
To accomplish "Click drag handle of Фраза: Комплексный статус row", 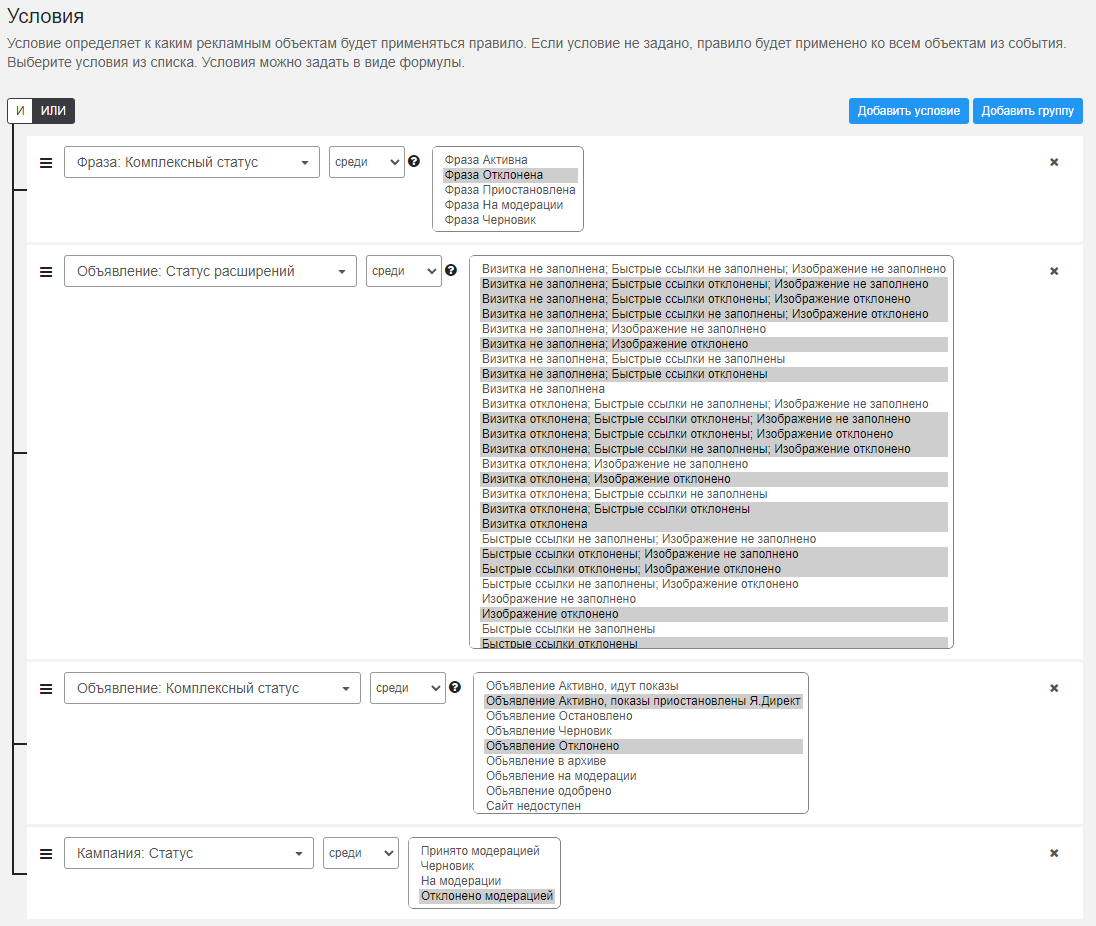I will 46,162.
